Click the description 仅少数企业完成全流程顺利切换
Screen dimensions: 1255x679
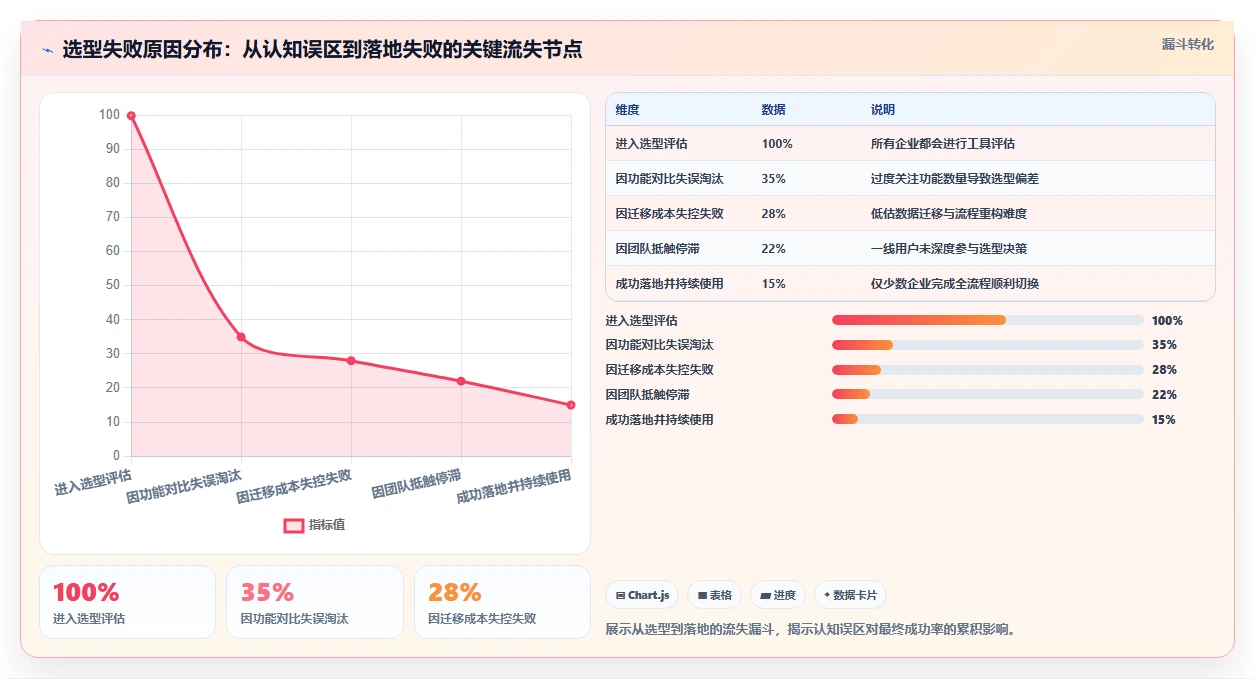[955, 284]
